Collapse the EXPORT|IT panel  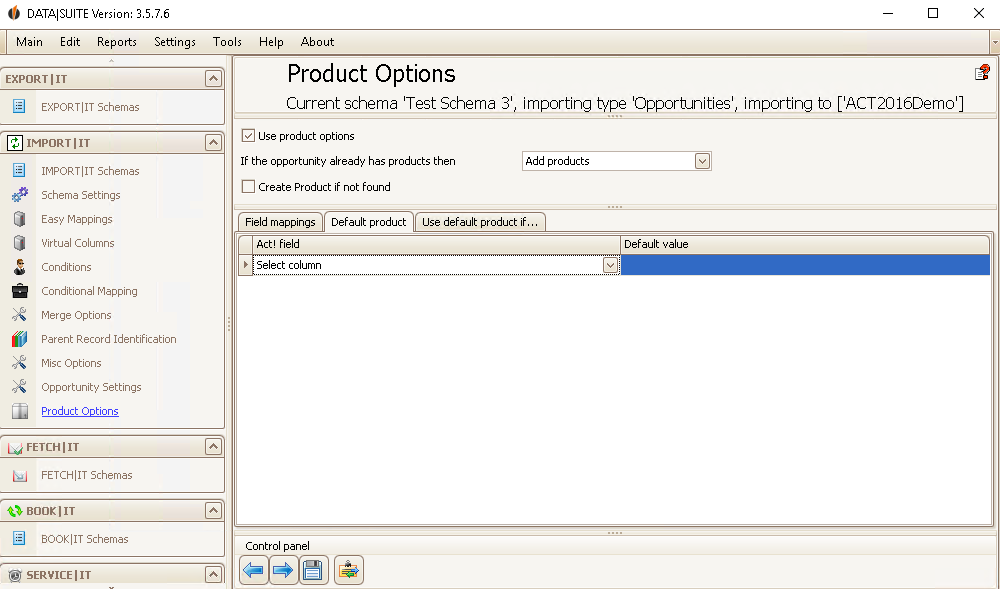click(x=213, y=78)
